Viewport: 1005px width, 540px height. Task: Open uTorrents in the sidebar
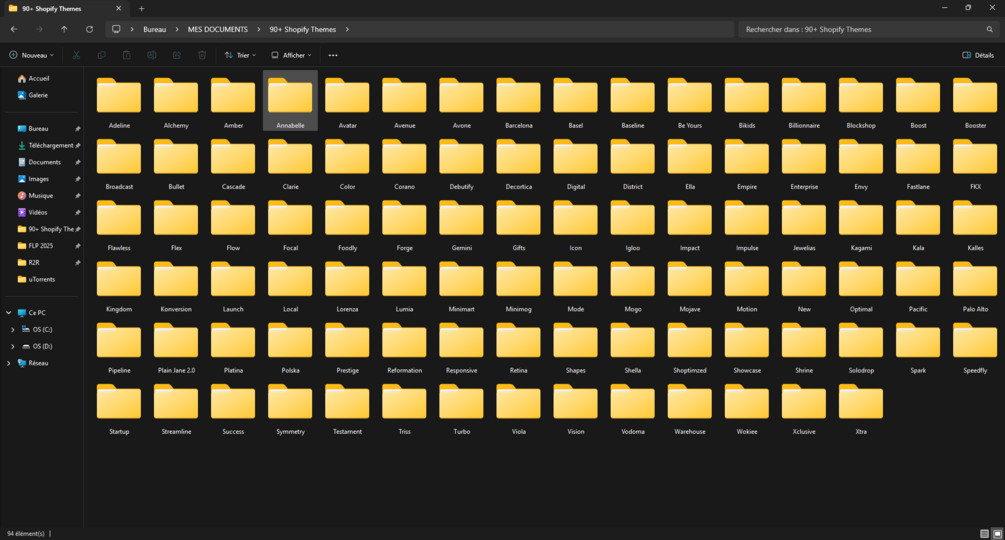pyautogui.click(x=42, y=279)
